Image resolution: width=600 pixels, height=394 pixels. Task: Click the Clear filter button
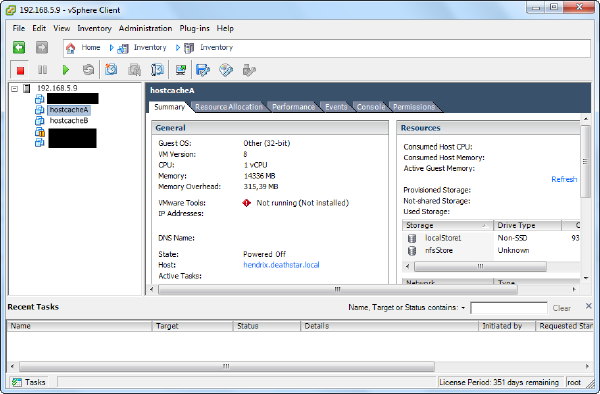tap(561, 308)
